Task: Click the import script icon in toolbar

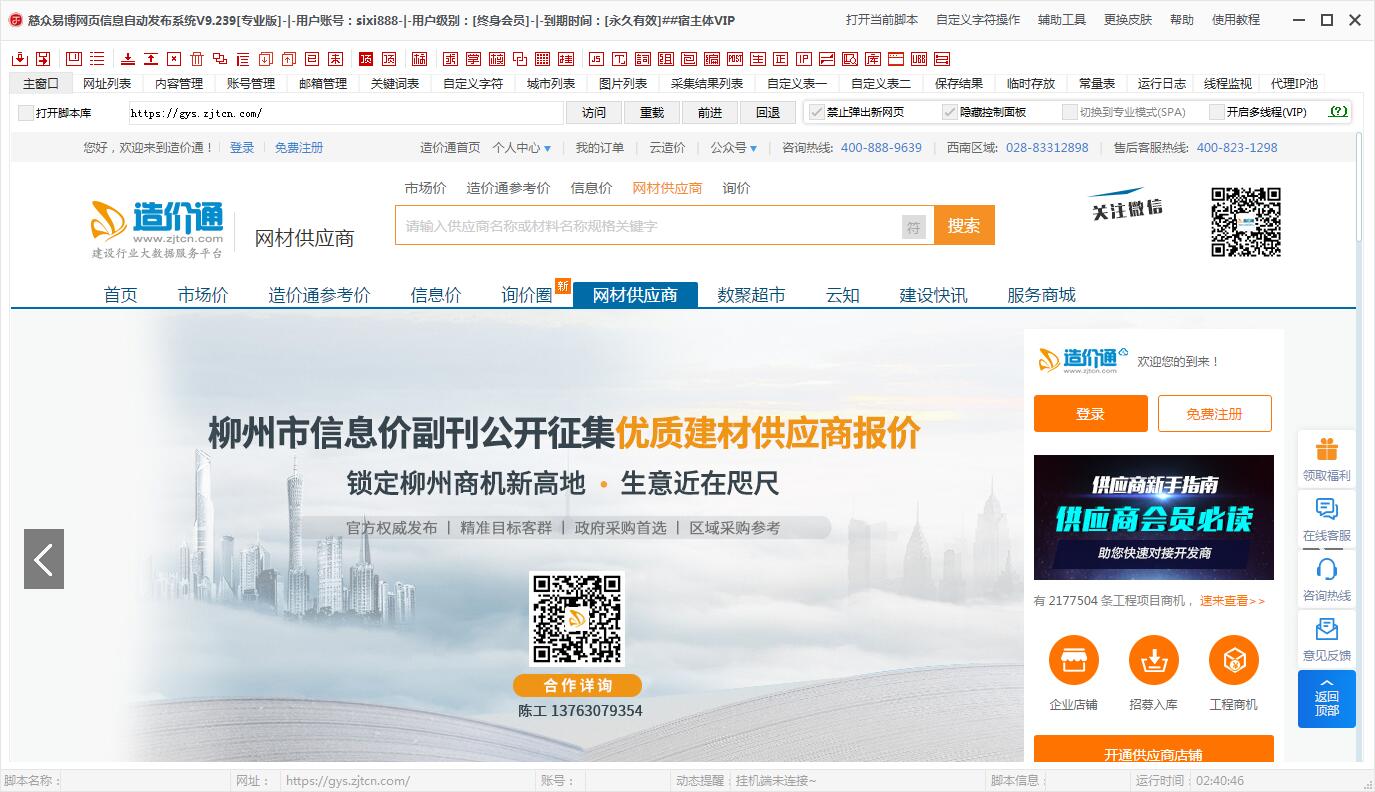Action: pyautogui.click(x=19, y=59)
